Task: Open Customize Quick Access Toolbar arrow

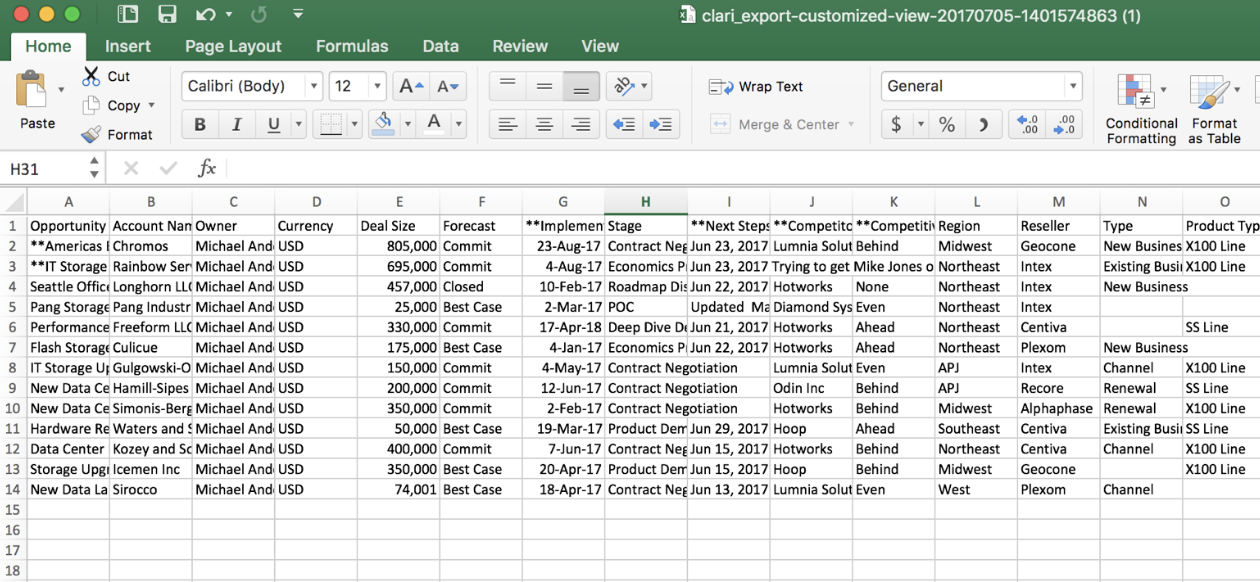Action: point(298,15)
